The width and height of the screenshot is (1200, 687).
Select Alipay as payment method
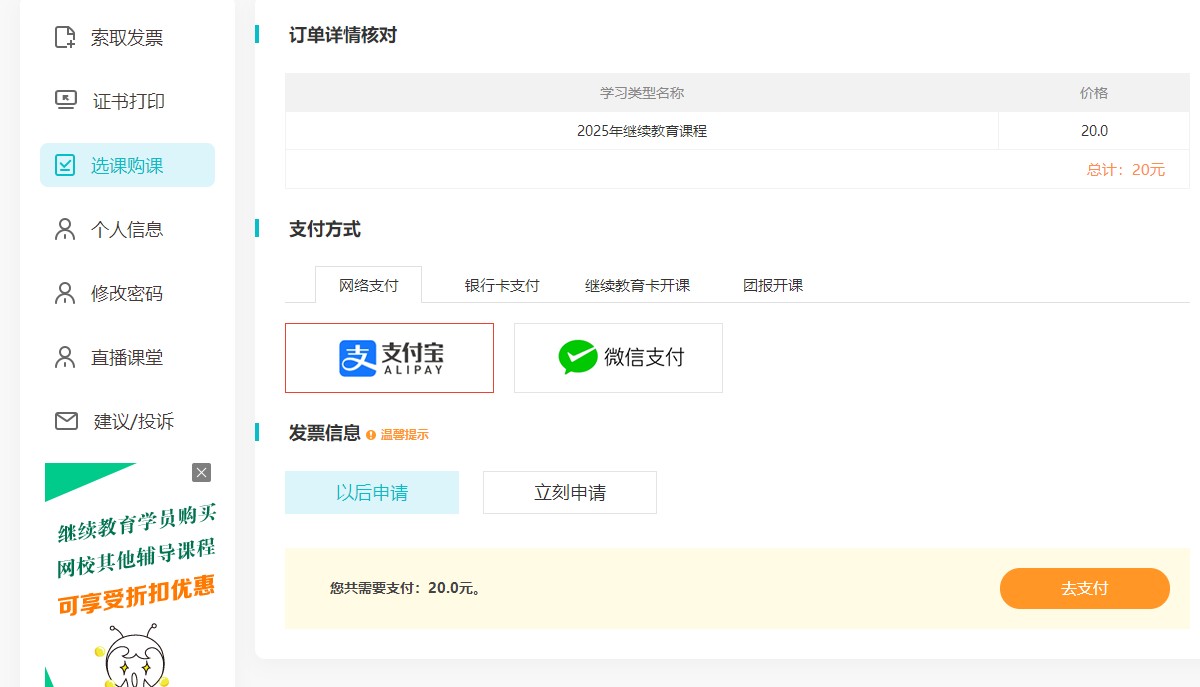(389, 358)
